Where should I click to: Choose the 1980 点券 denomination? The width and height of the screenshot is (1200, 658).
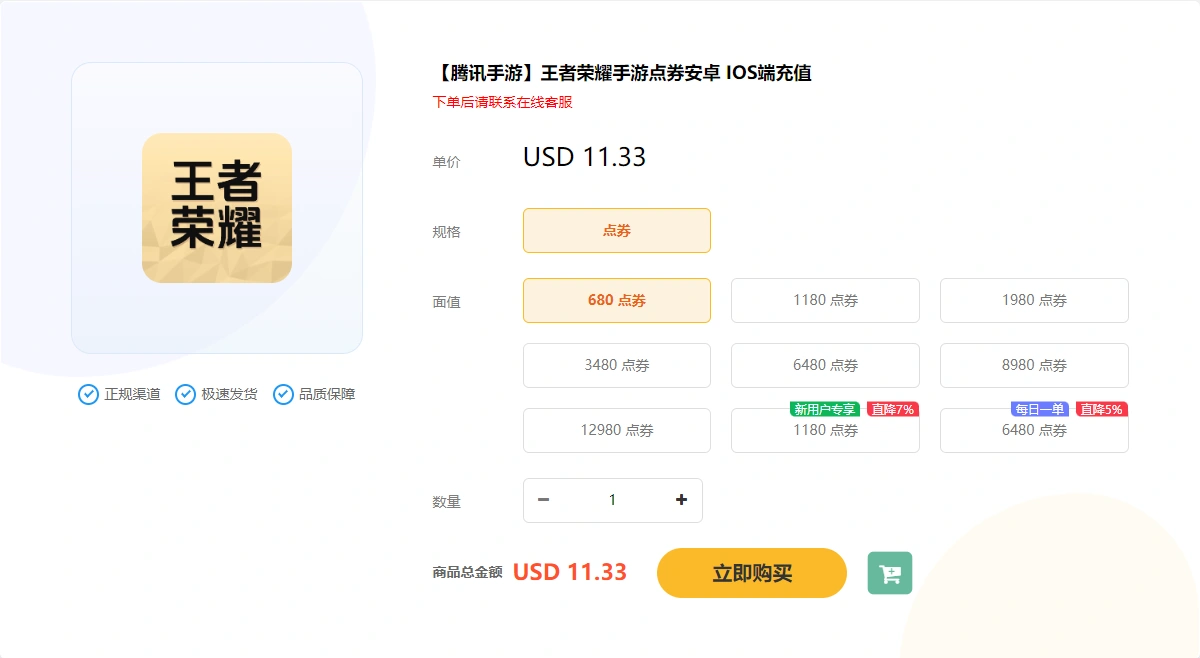coord(1034,300)
